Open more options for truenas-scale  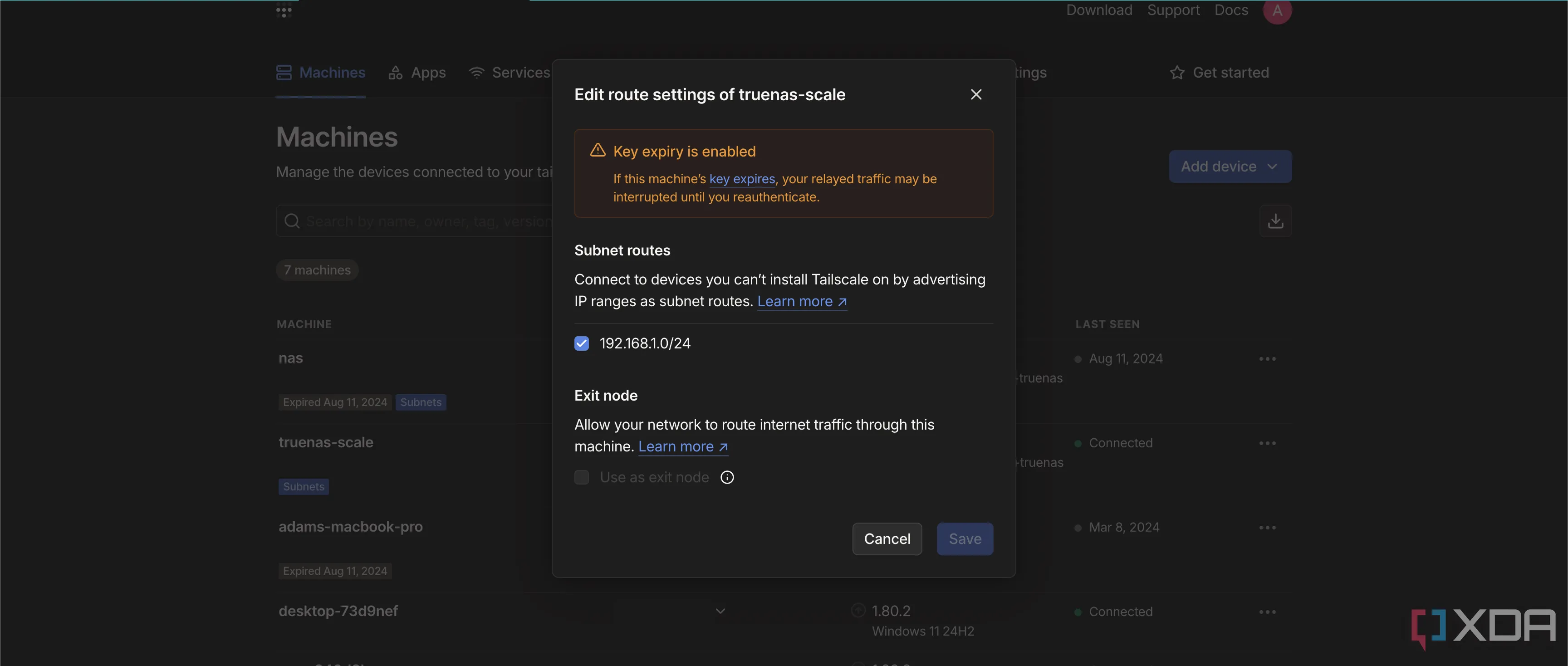(x=1267, y=443)
